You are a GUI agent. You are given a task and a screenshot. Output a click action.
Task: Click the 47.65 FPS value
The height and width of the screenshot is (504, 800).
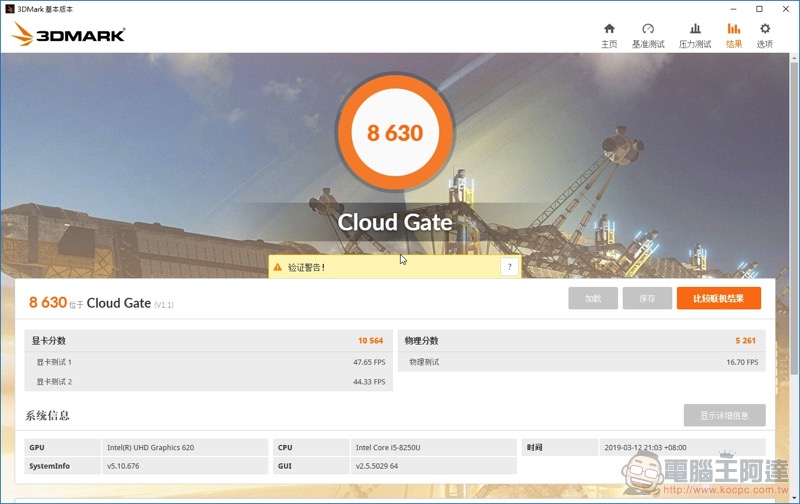369,362
